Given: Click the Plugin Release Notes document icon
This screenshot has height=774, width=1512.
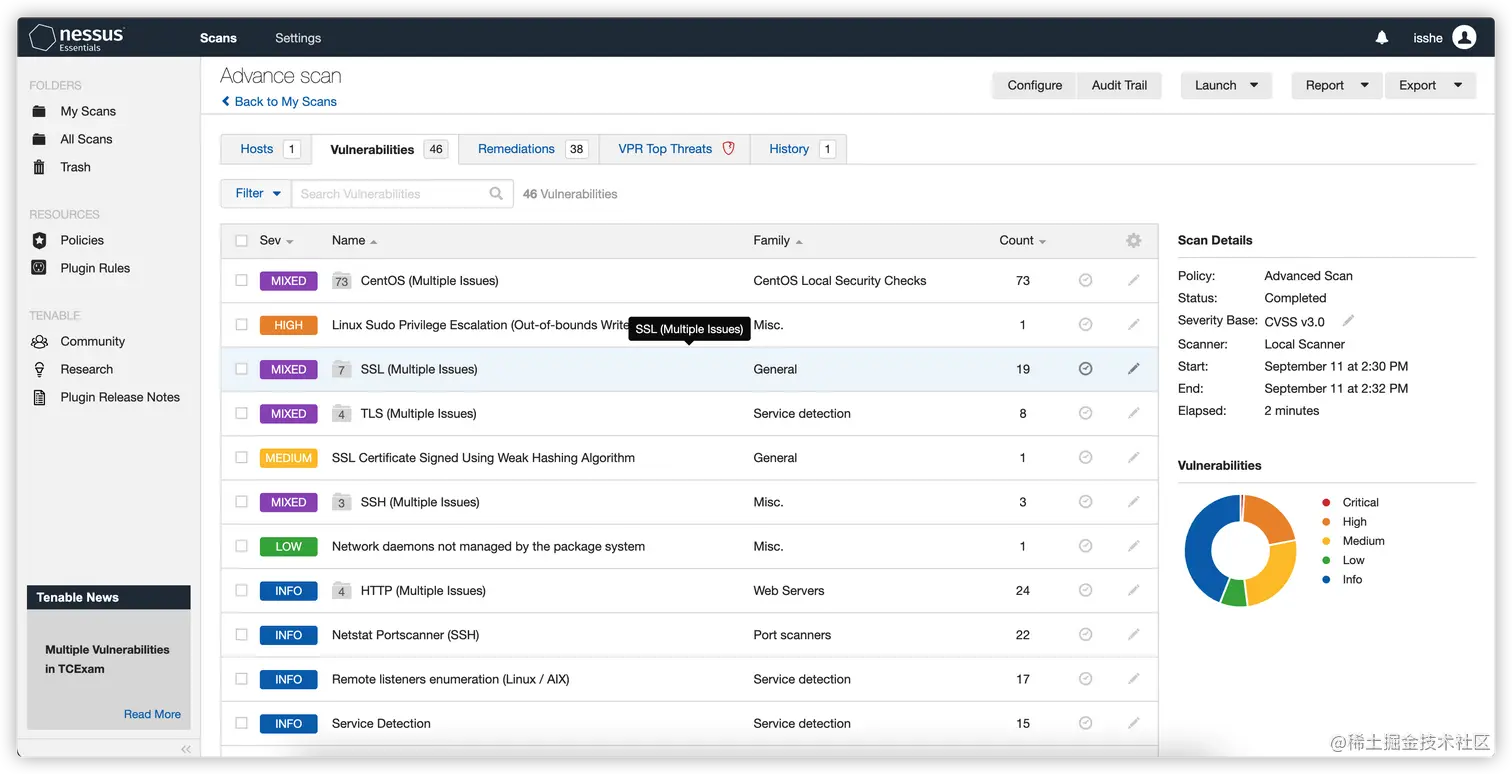Looking at the screenshot, I should (x=39, y=397).
